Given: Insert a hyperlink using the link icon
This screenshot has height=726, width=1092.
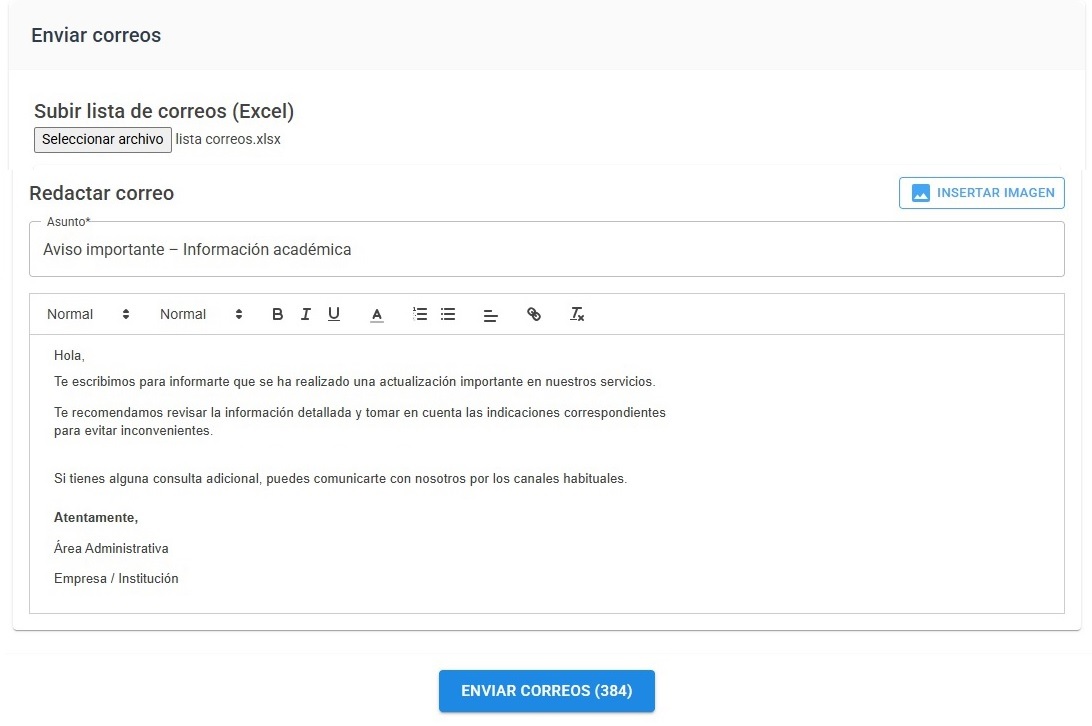Looking at the screenshot, I should [x=533, y=314].
